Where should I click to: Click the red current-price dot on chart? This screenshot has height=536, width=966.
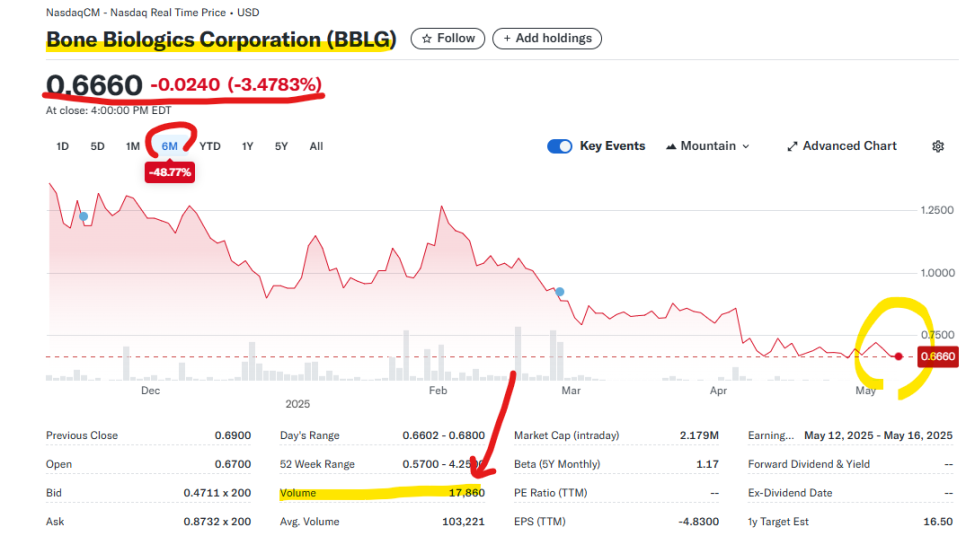[899, 356]
